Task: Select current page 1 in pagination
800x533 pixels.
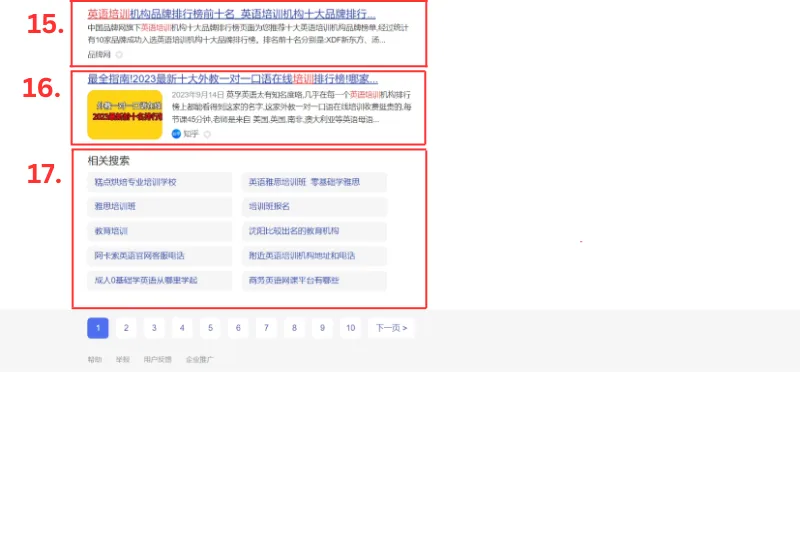Action: 98,328
